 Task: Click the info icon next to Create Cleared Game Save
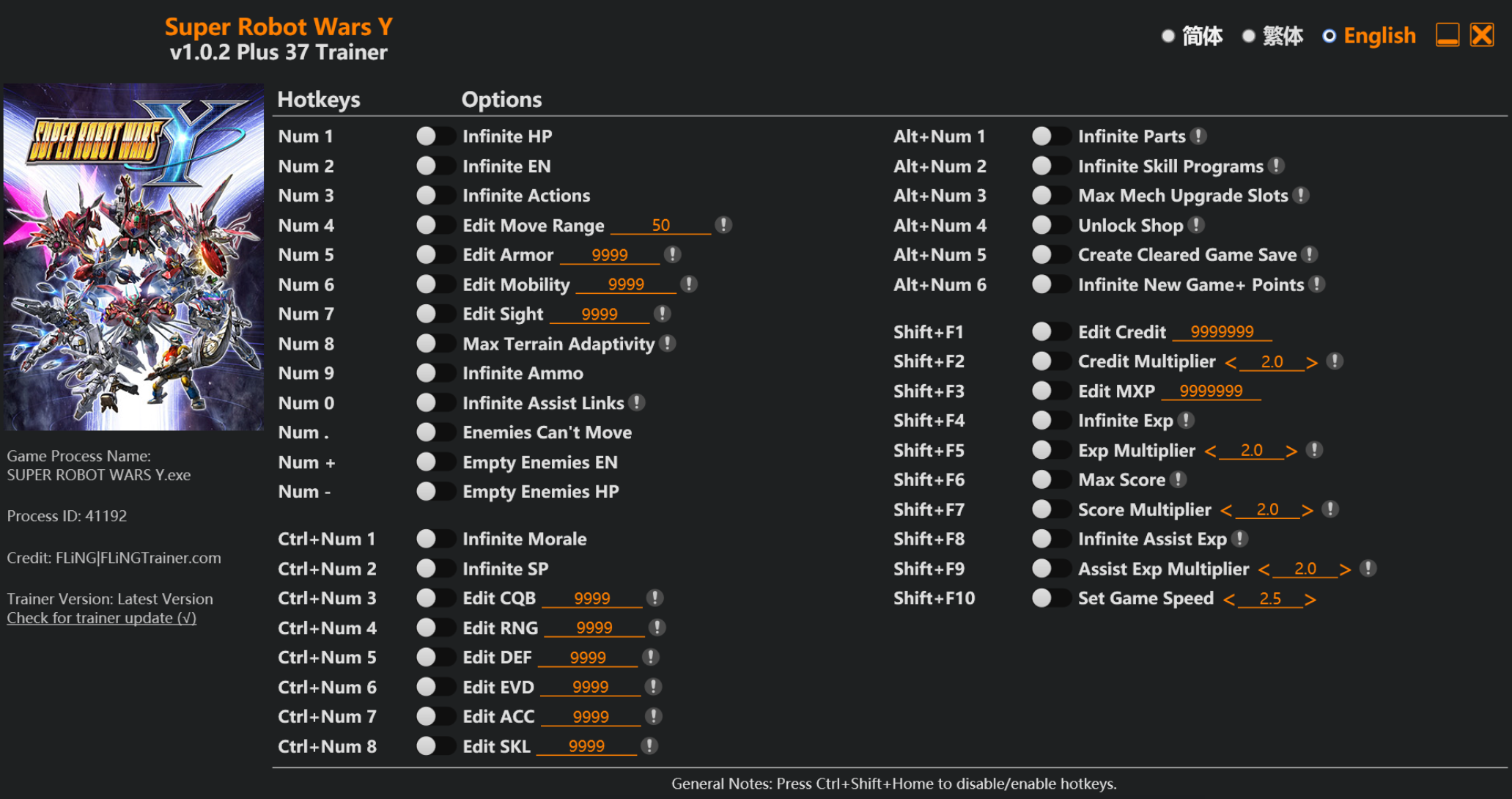(1310, 254)
